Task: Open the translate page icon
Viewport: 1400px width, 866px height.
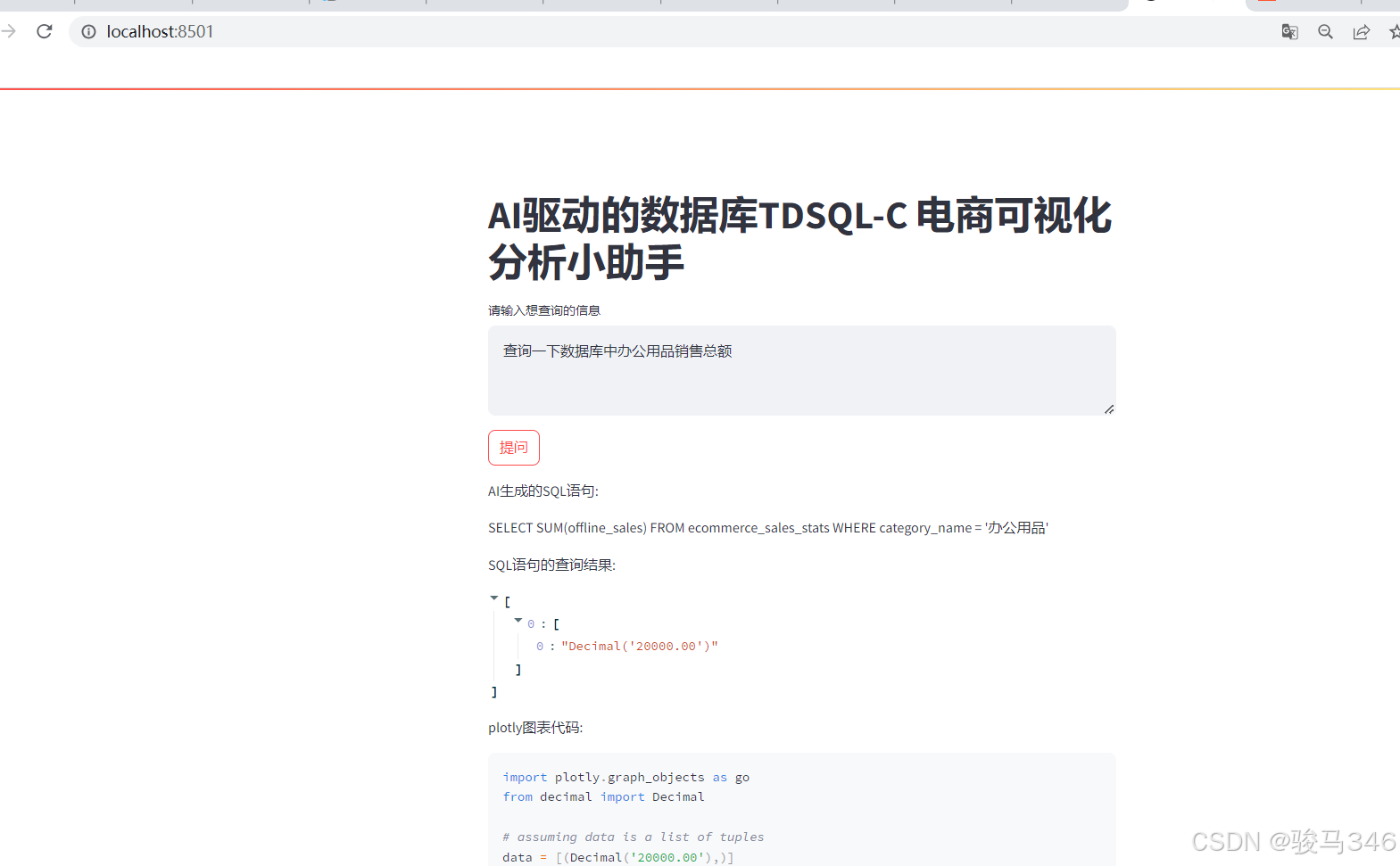Action: [1289, 31]
